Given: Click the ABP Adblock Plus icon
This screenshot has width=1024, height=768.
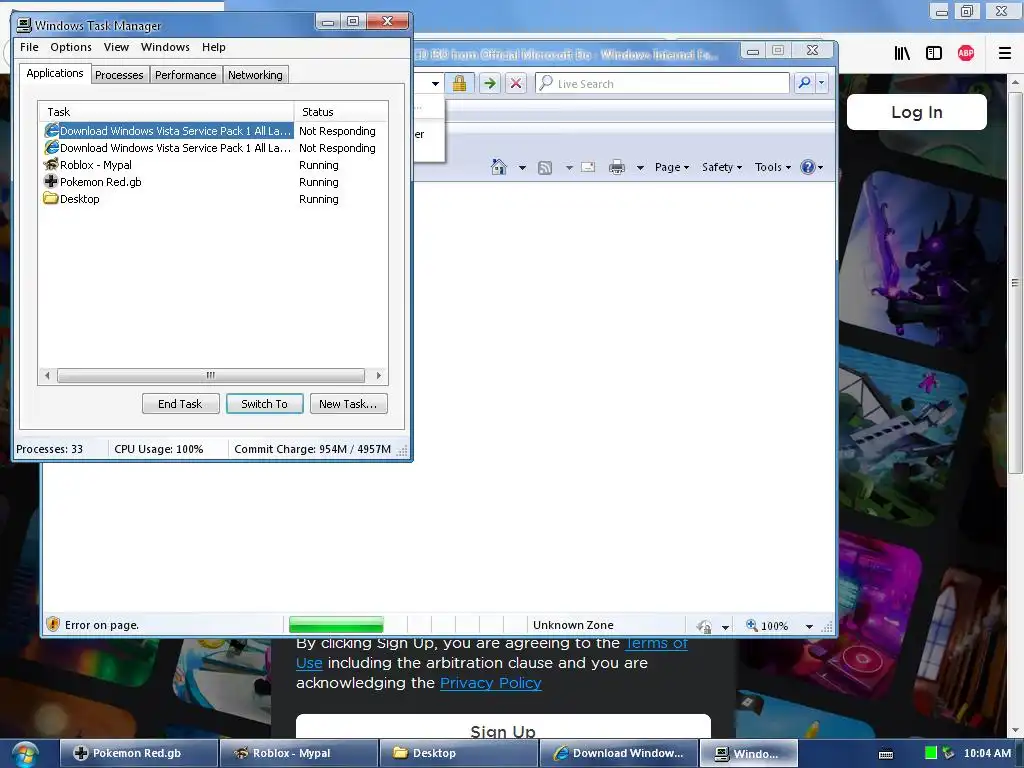Looking at the screenshot, I should tap(966, 54).
